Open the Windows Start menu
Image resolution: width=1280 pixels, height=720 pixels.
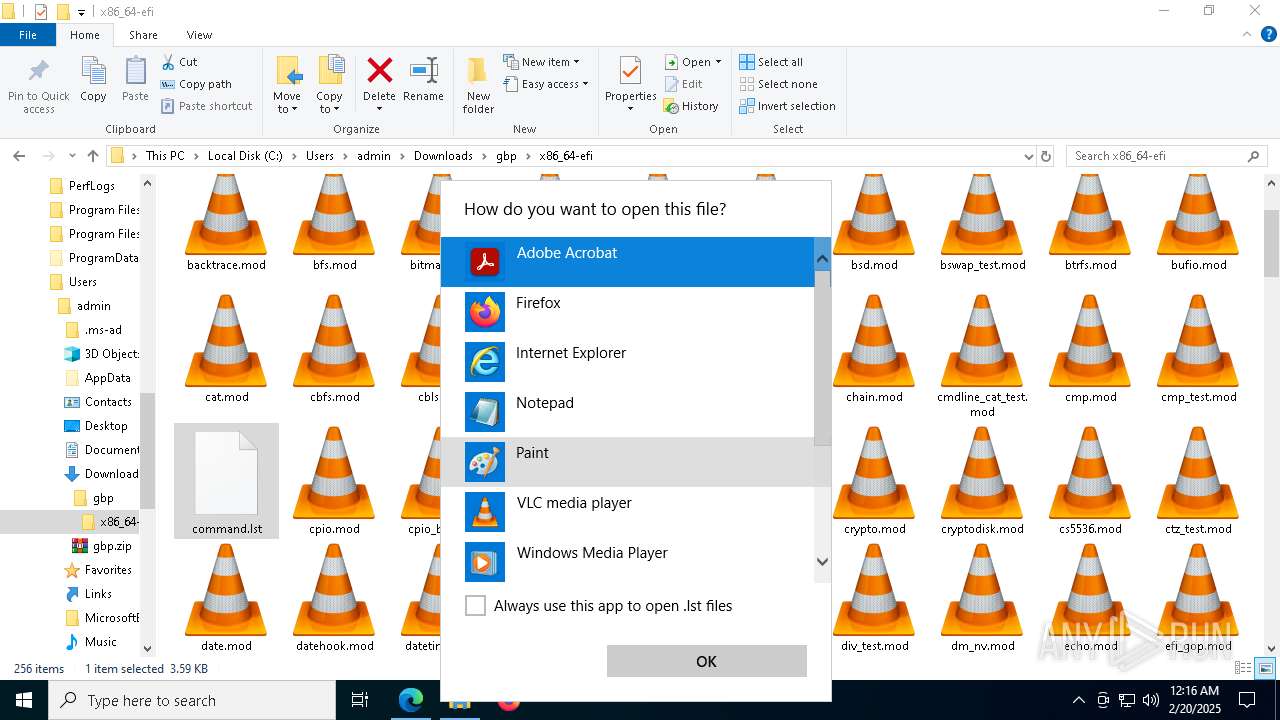24,700
